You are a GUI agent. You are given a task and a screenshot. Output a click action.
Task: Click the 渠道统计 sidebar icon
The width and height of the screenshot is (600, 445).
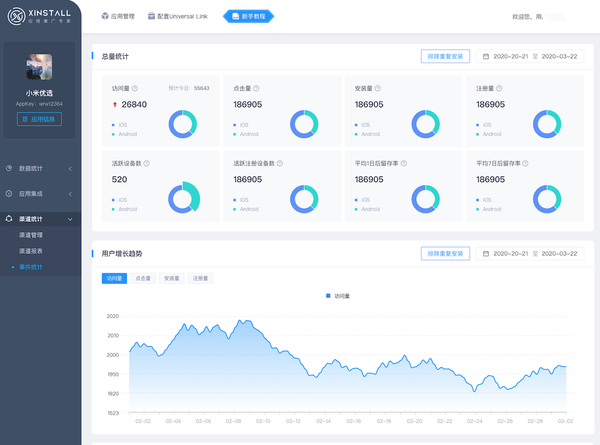[9, 218]
